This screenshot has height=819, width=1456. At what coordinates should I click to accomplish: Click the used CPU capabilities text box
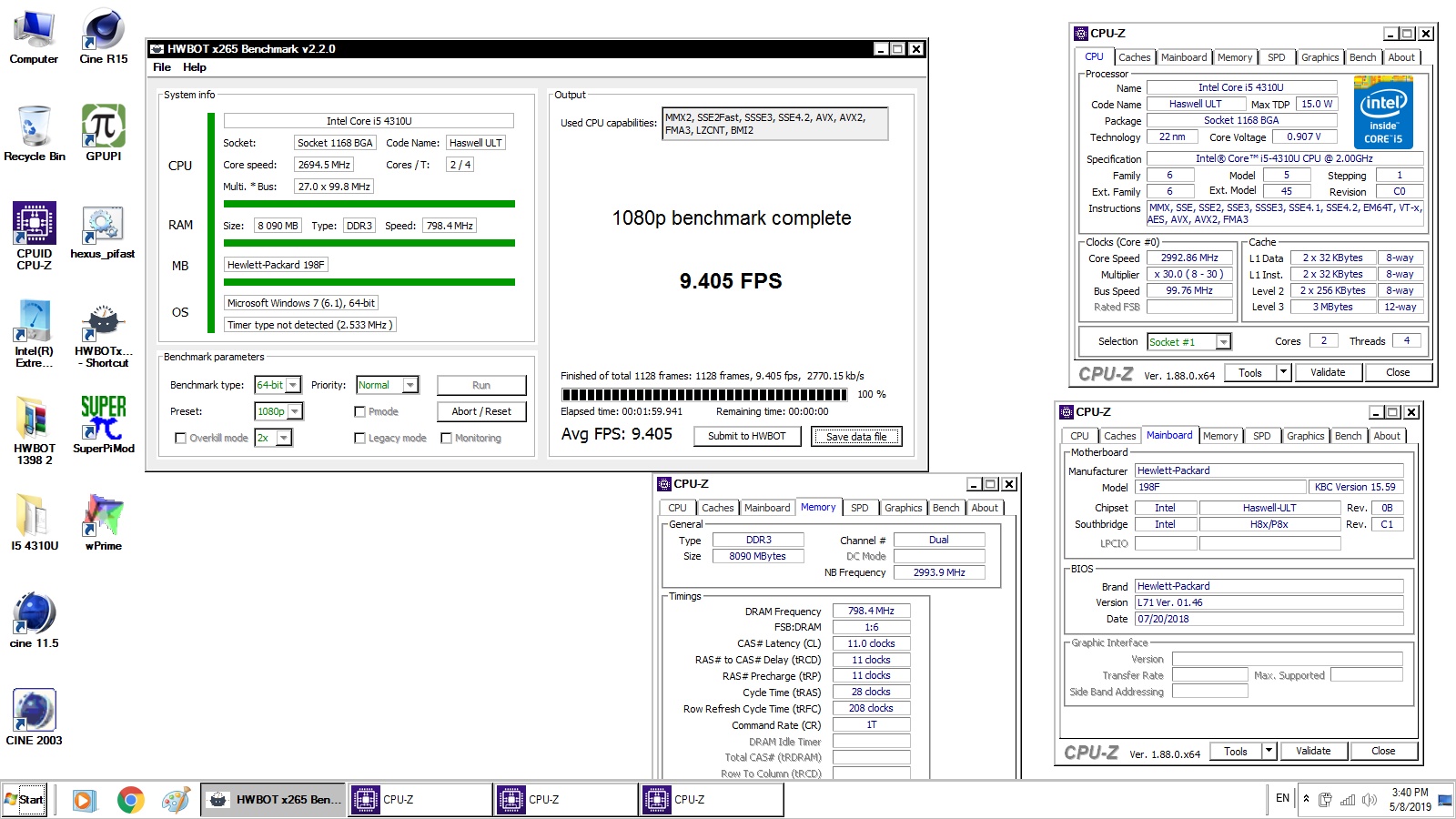point(774,124)
